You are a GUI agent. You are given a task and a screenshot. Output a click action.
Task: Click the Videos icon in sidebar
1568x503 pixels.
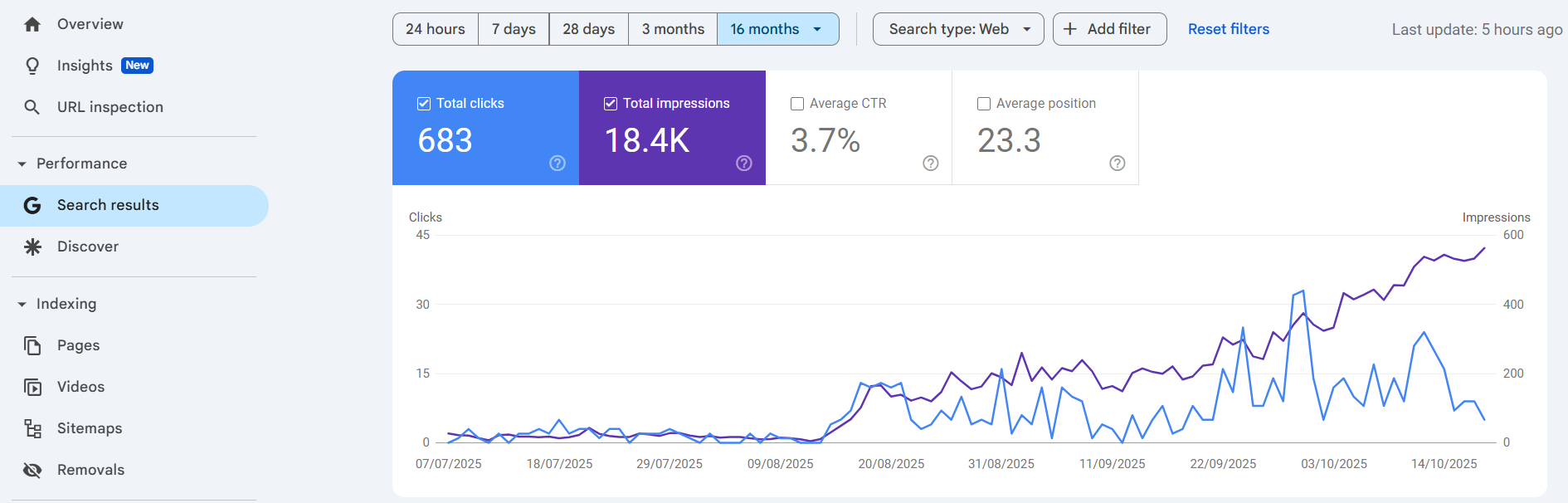(32, 387)
